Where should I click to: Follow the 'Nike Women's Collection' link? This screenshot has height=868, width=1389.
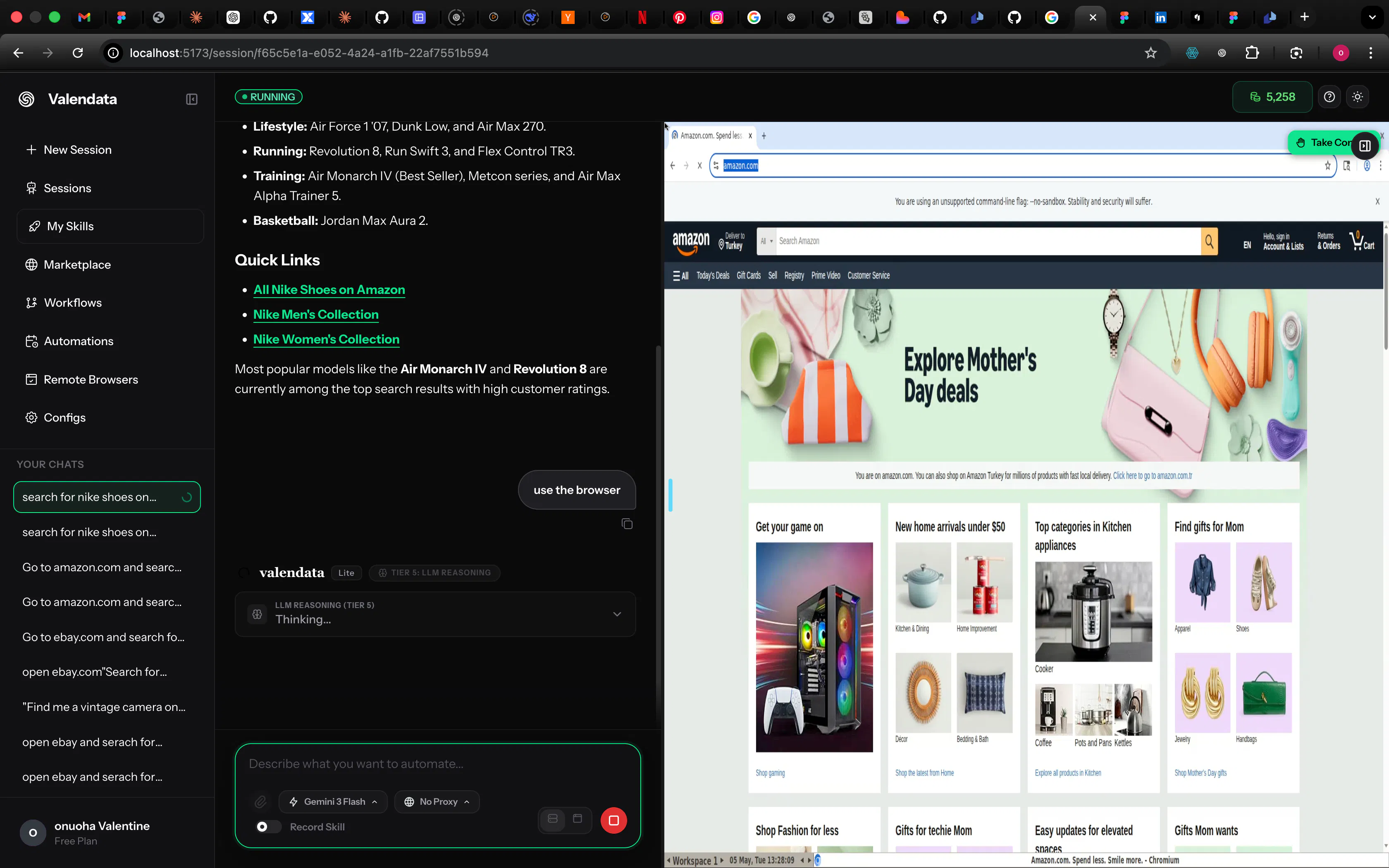pos(326,339)
